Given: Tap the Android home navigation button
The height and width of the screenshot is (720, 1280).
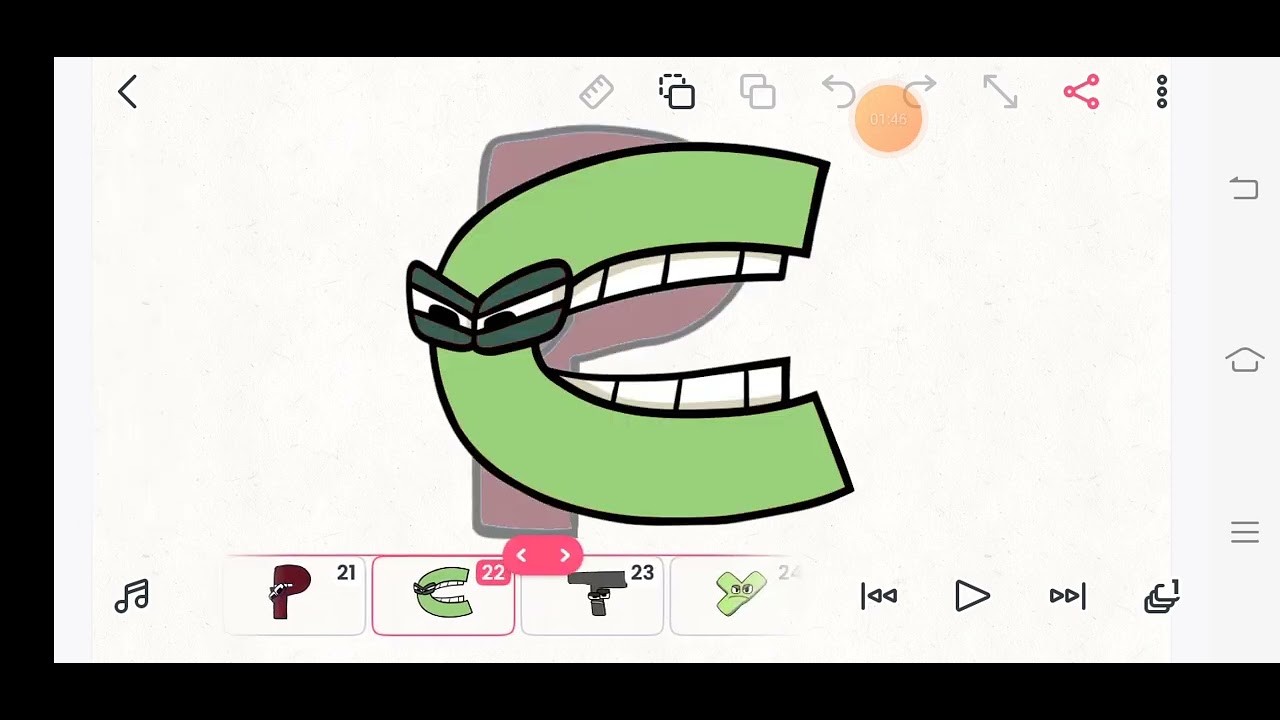Looking at the screenshot, I should [1245, 360].
